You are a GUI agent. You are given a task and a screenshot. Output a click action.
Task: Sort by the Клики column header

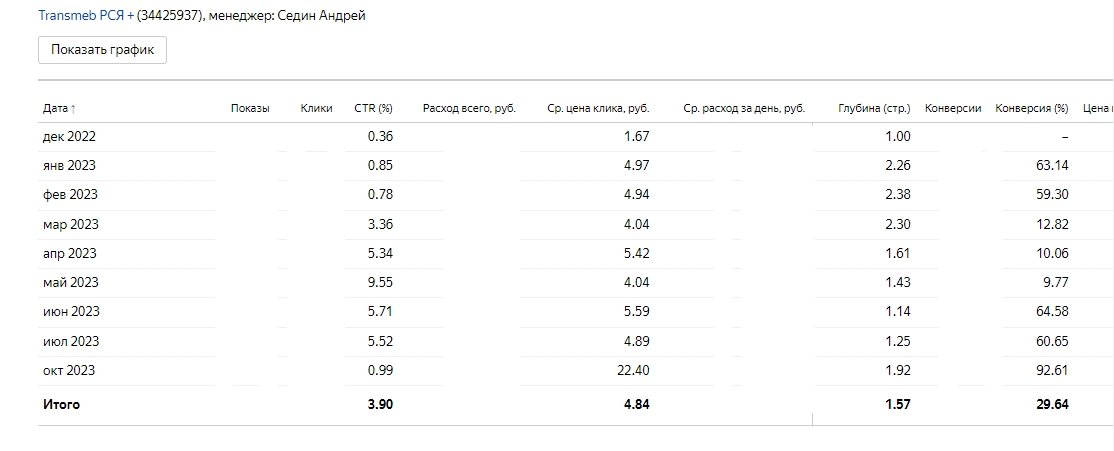click(316, 108)
